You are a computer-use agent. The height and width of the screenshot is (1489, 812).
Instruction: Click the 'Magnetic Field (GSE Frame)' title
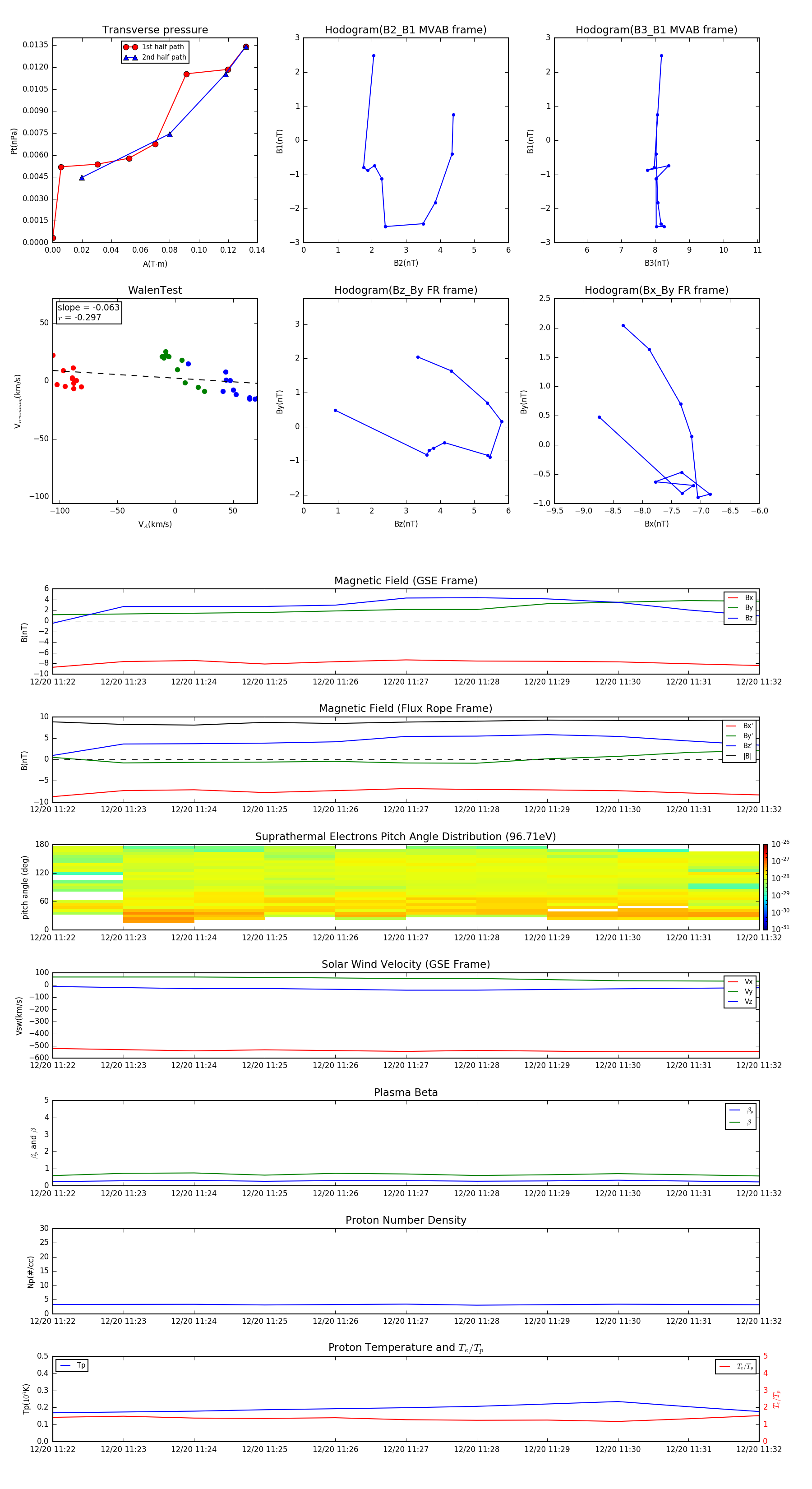pyautogui.click(x=406, y=581)
